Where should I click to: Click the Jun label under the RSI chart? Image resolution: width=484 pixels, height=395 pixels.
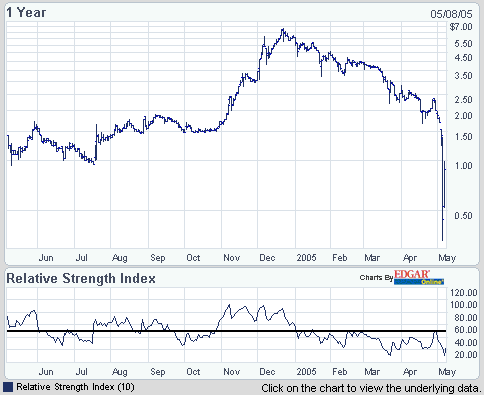pyautogui.click(x=46, y=372)
